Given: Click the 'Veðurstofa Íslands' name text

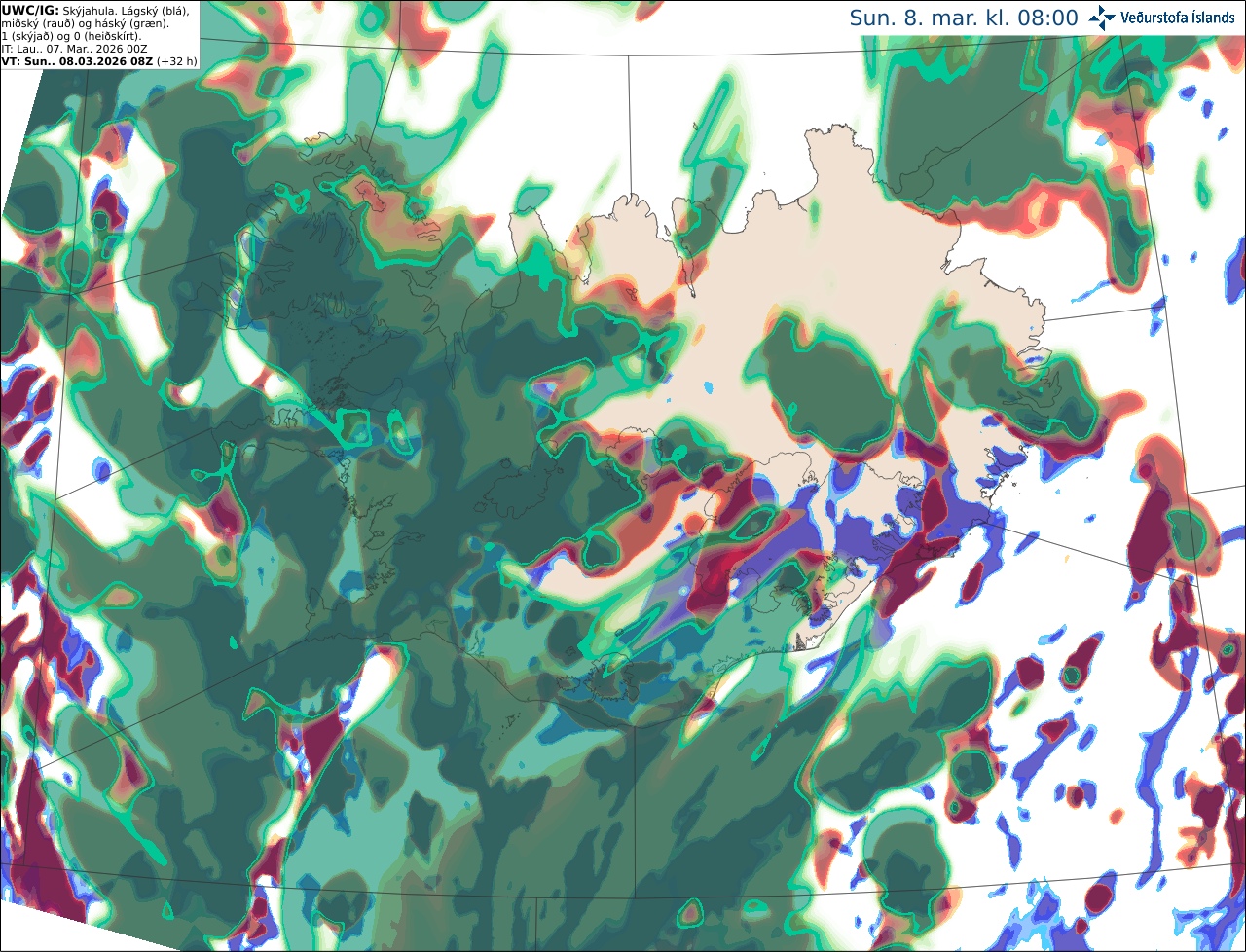Looking at the screenshot, I should pos(1178,18).
